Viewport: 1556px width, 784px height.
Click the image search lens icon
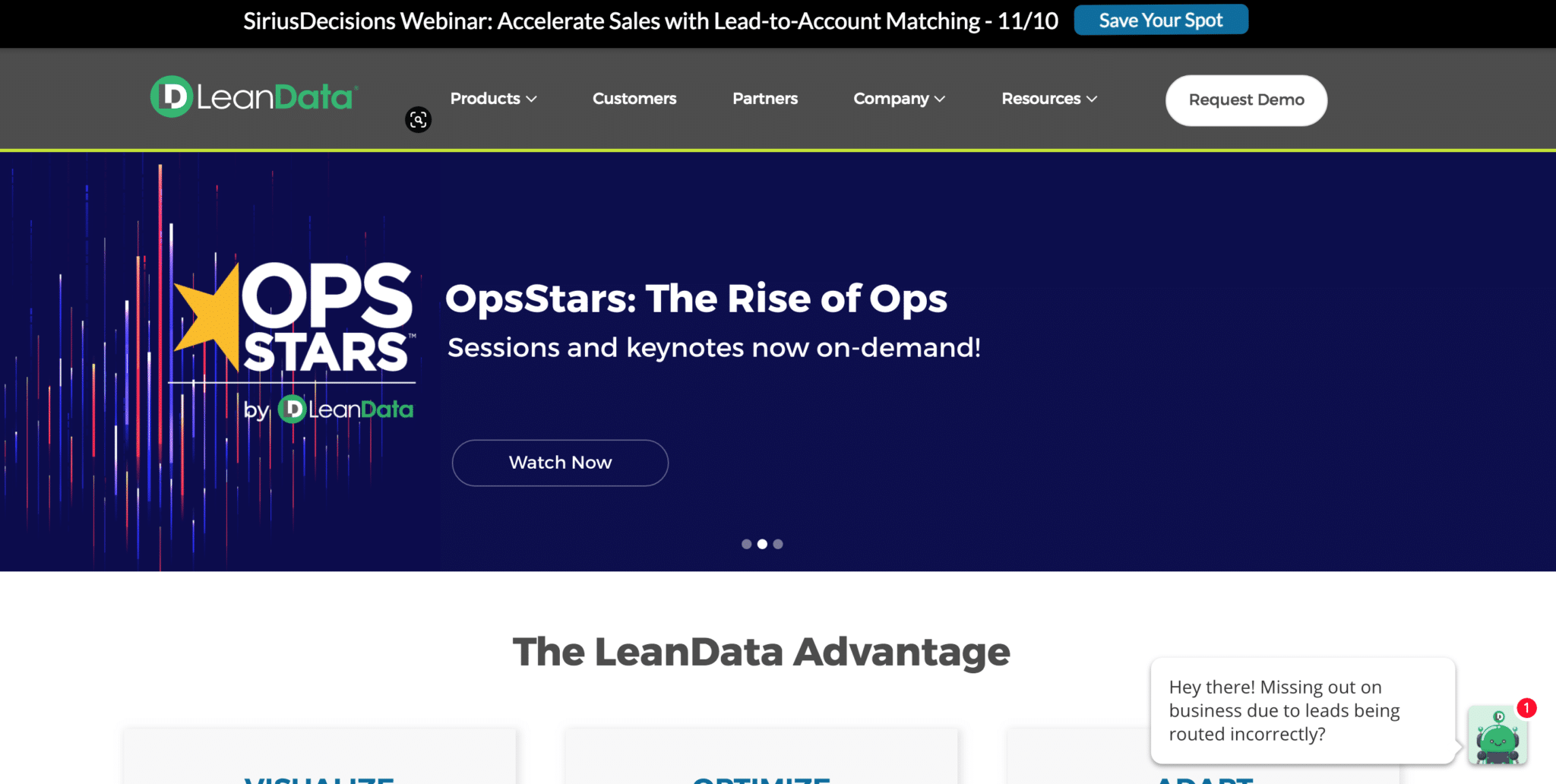[x=418, y=119]
